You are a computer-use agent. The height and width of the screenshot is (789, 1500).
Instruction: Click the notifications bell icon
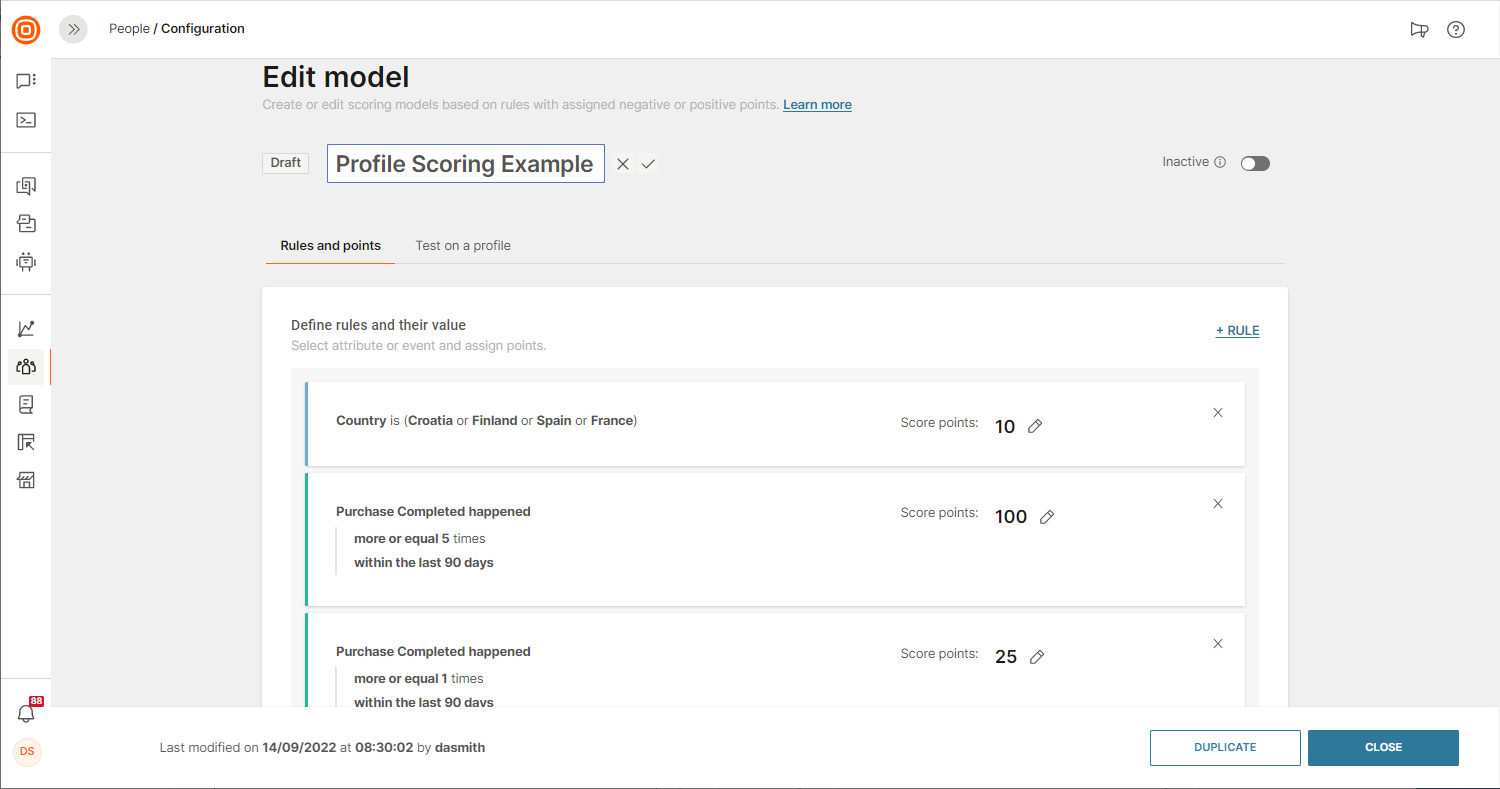coord(26,713)
